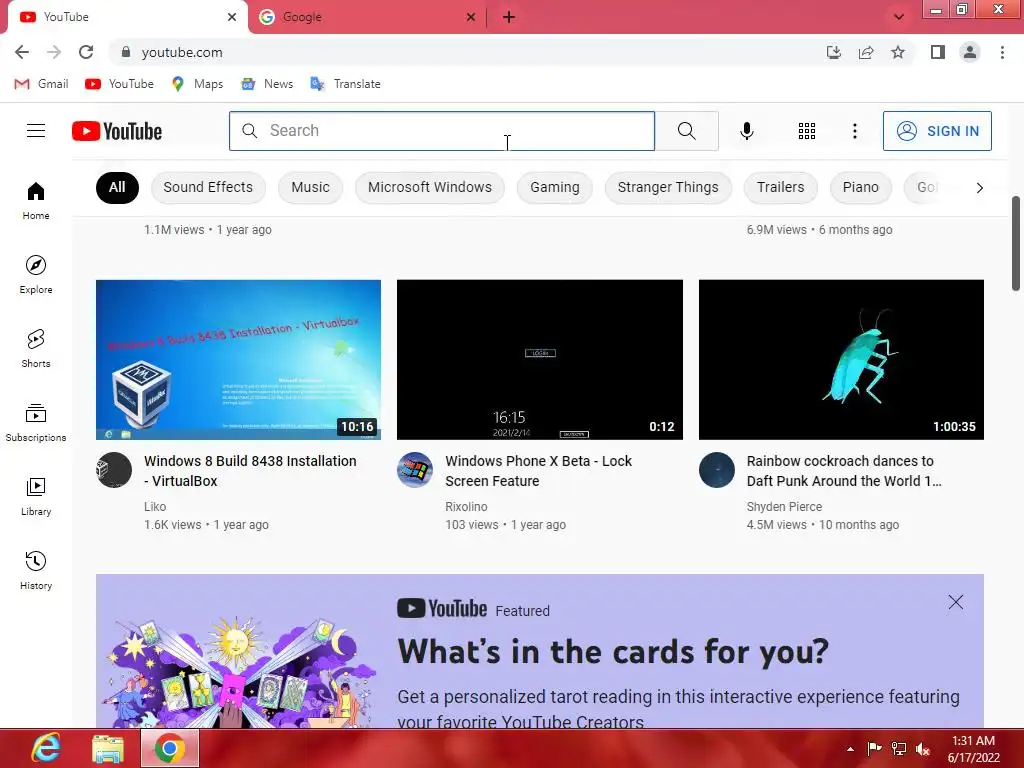Launch Internet Explorer from taskbar
The height and width of the screenshot is (768, 1024).
[x=46, y=748]
